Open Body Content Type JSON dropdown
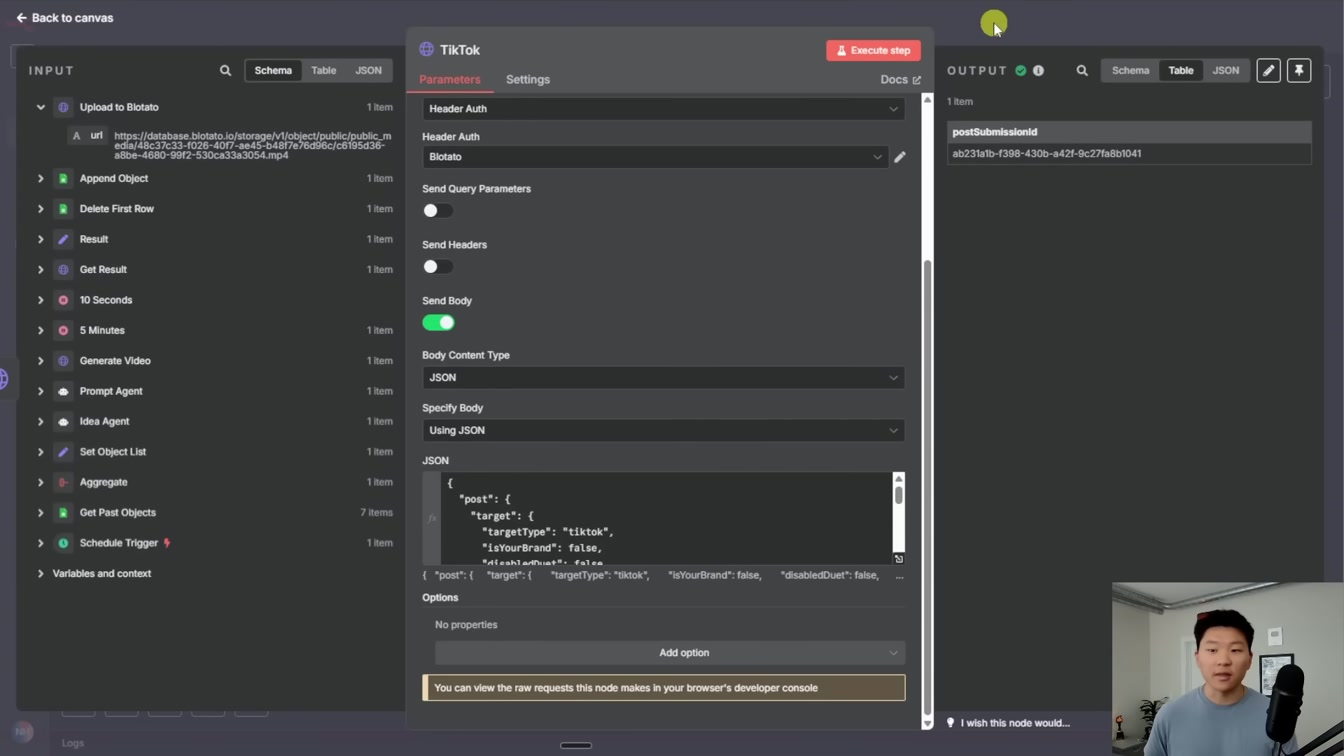The height and width of the screenshot is (756, 1344). click(663, 378)
